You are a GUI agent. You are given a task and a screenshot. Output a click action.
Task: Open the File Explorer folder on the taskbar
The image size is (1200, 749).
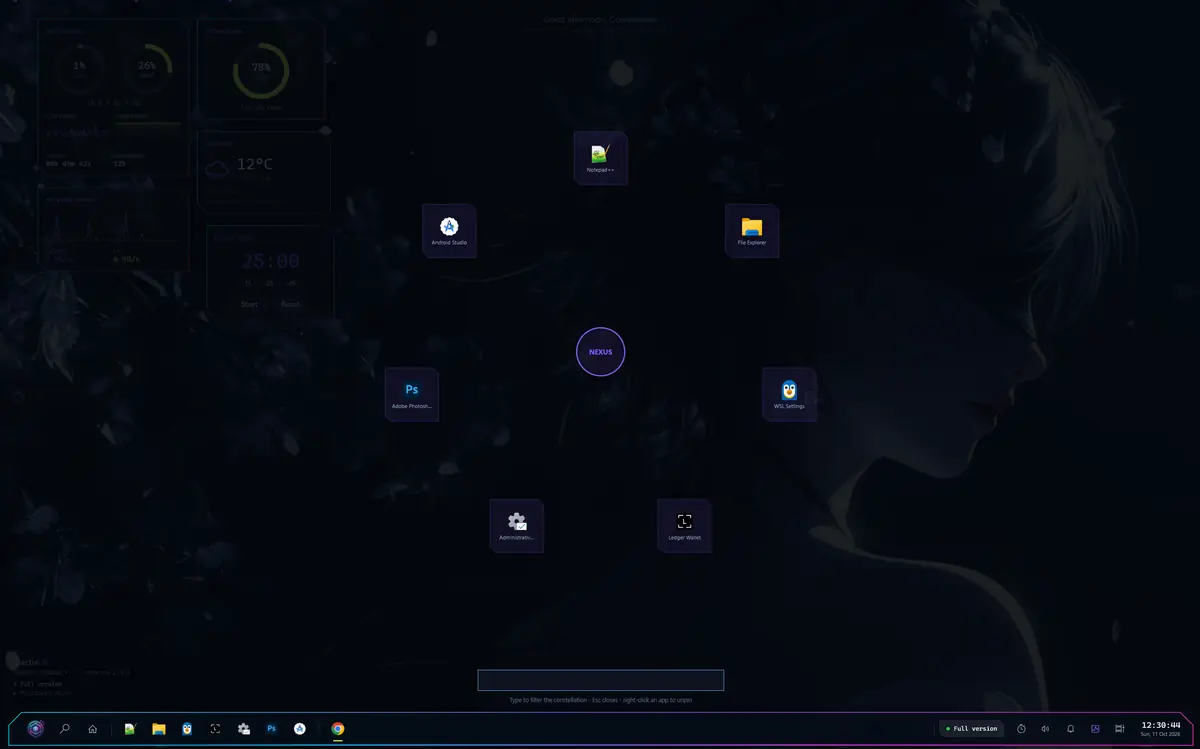pos(158,729)
